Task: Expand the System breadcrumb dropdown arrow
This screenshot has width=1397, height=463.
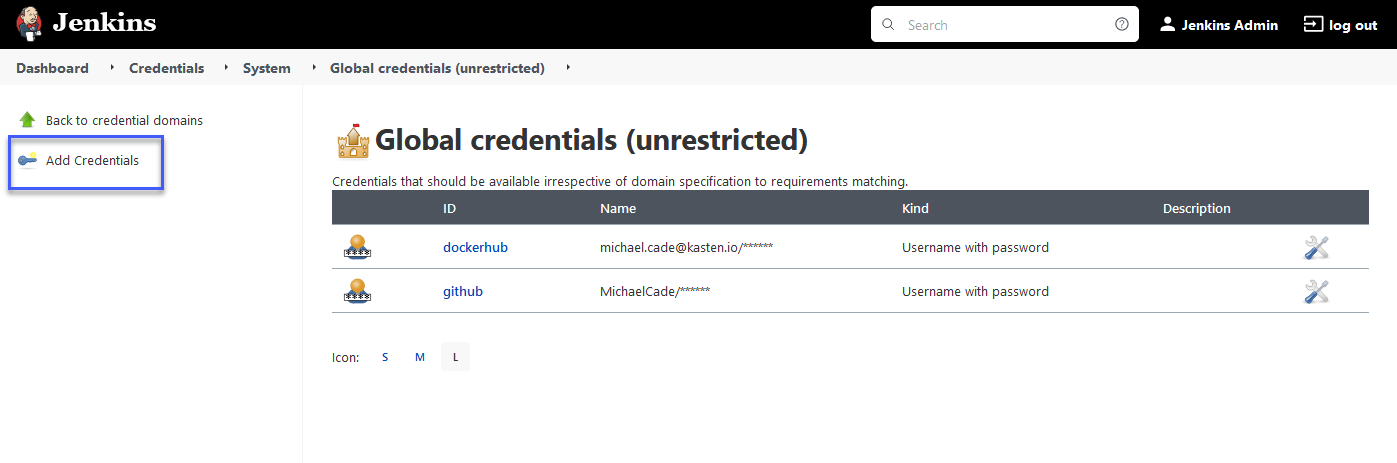Action: (314, 68)
